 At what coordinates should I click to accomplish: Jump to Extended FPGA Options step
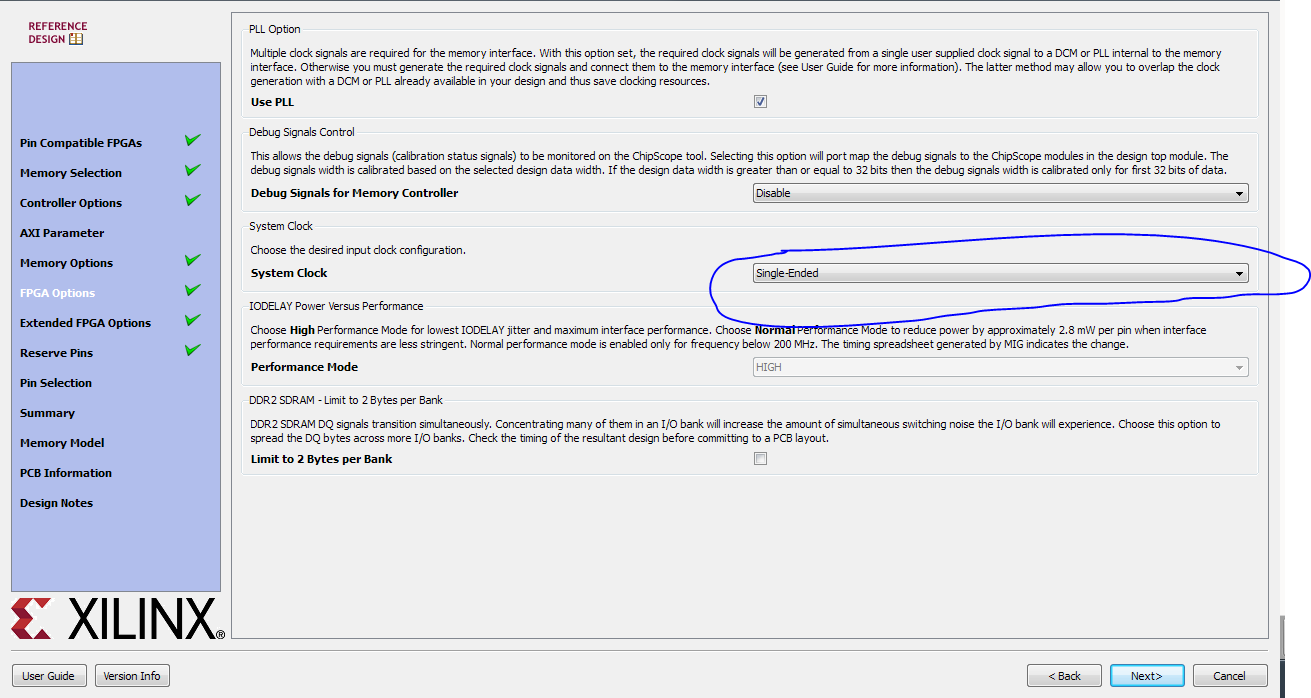point(85,323)
